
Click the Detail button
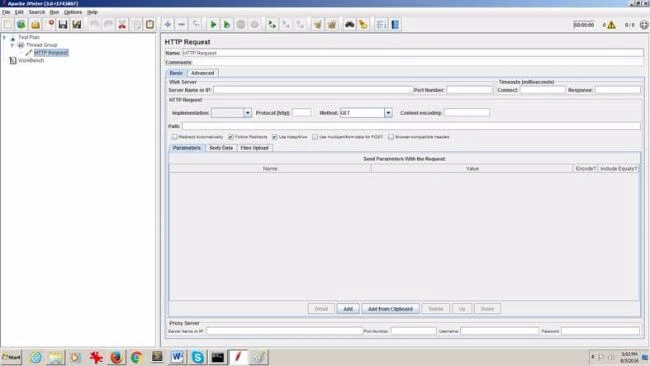[x=321, y=309]
